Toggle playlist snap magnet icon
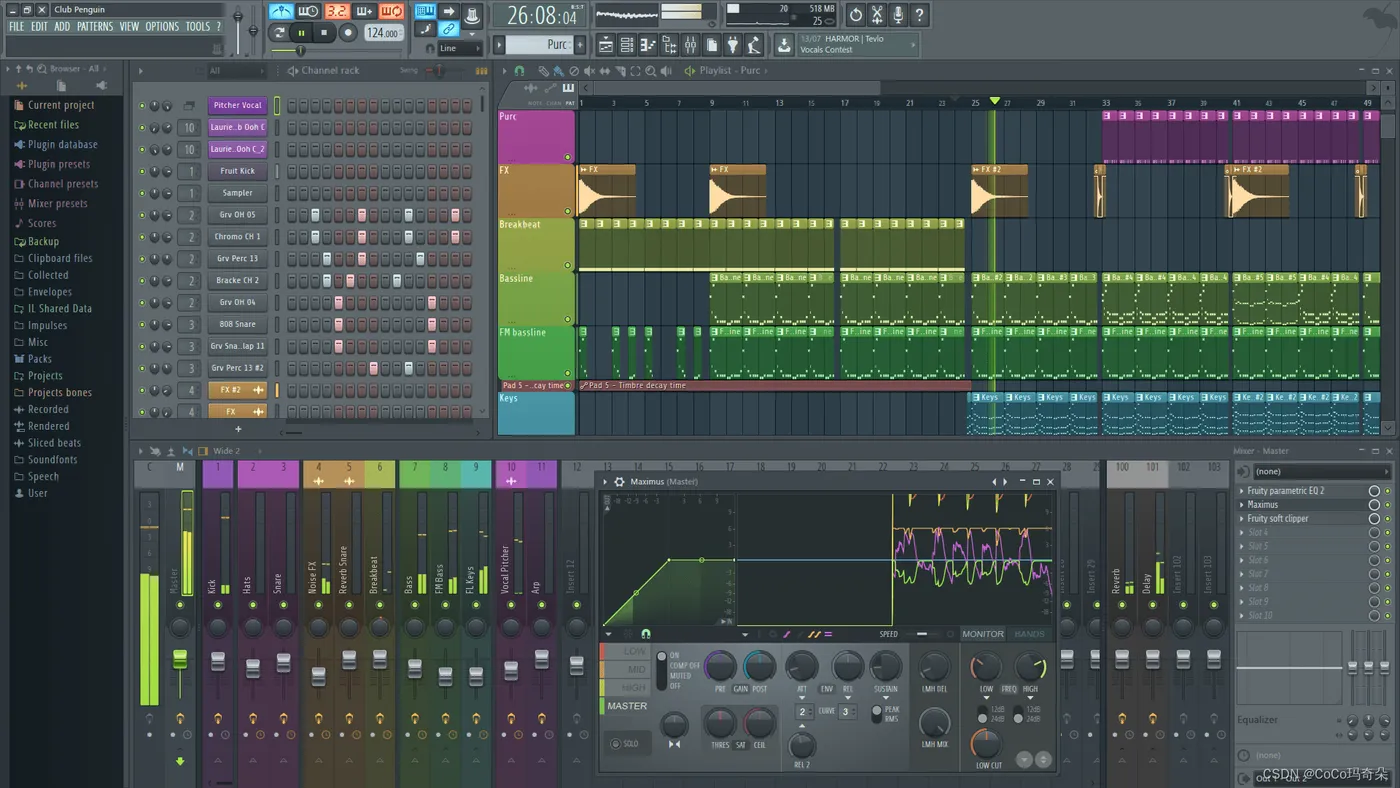1400x788 pixels. [519, 71]
